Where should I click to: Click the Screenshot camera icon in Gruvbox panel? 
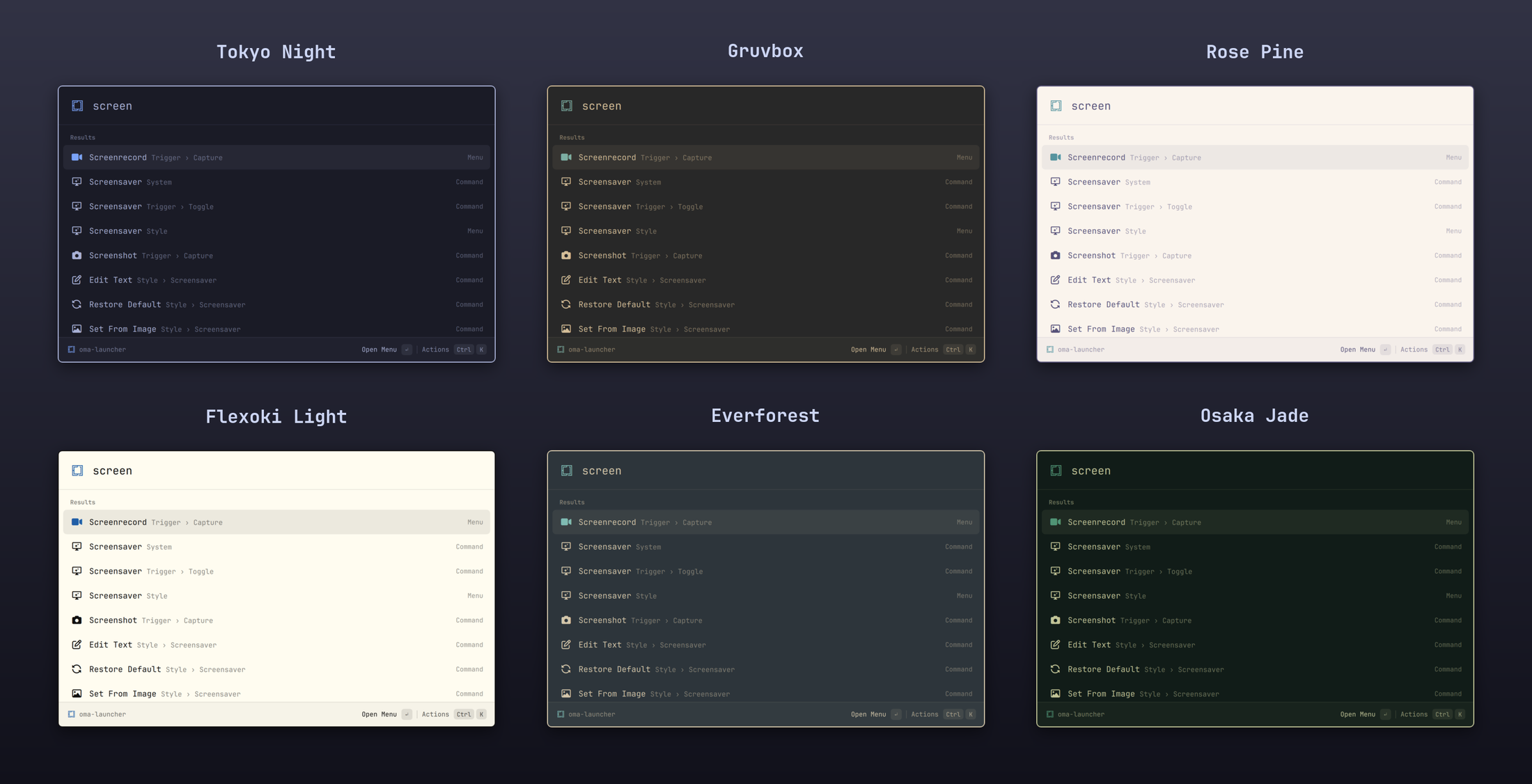[x=566, y=256]
